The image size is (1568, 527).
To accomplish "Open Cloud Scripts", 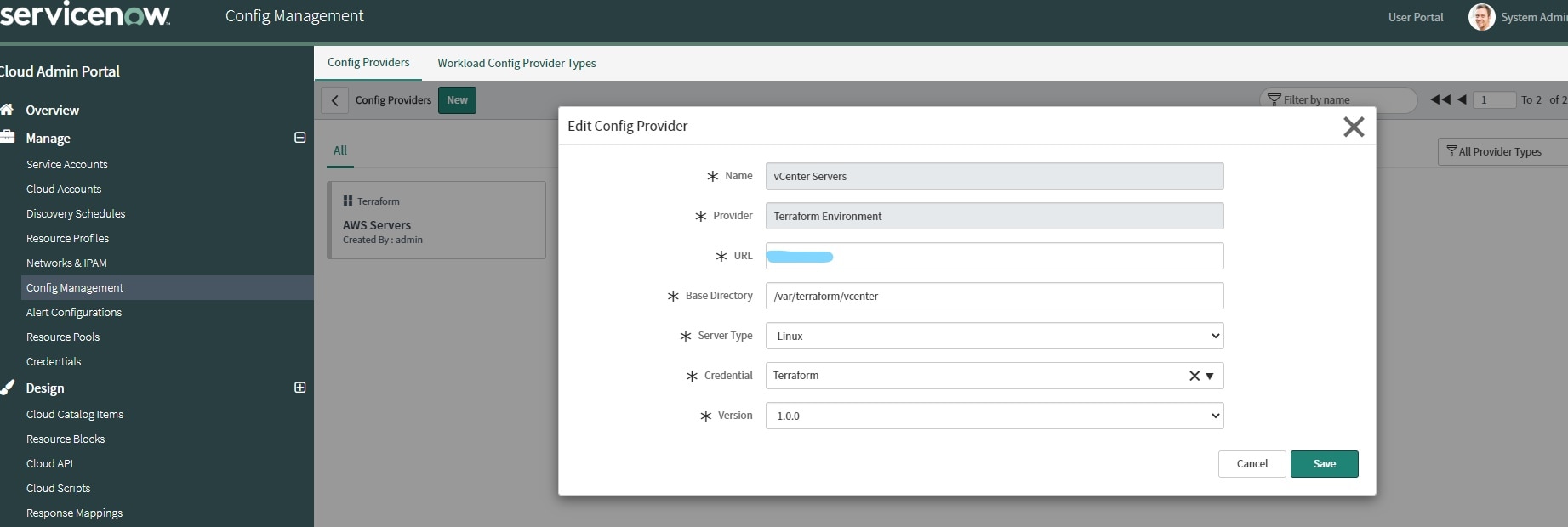I will point(58,489).
